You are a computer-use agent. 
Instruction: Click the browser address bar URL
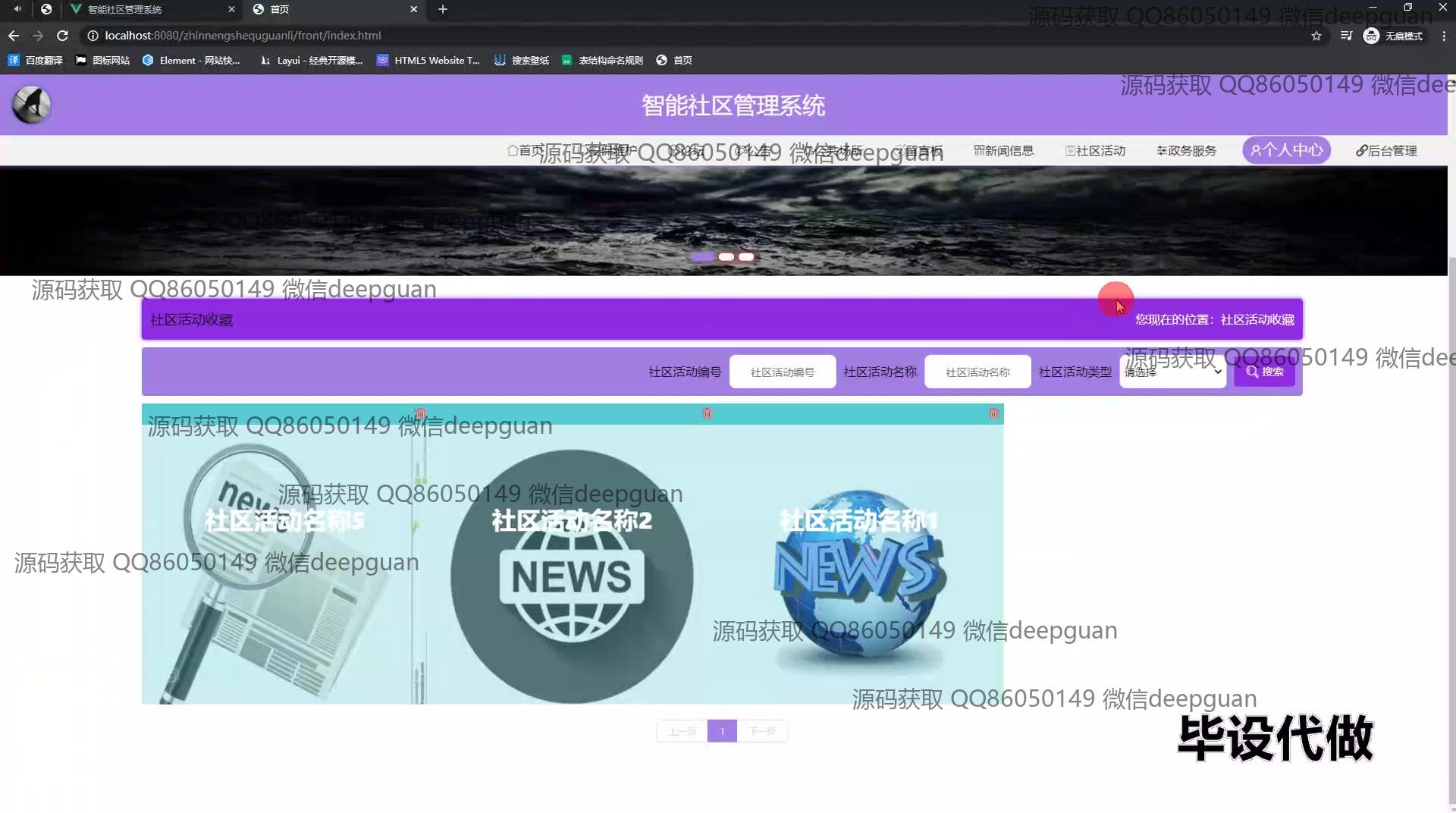pos(243,36)
